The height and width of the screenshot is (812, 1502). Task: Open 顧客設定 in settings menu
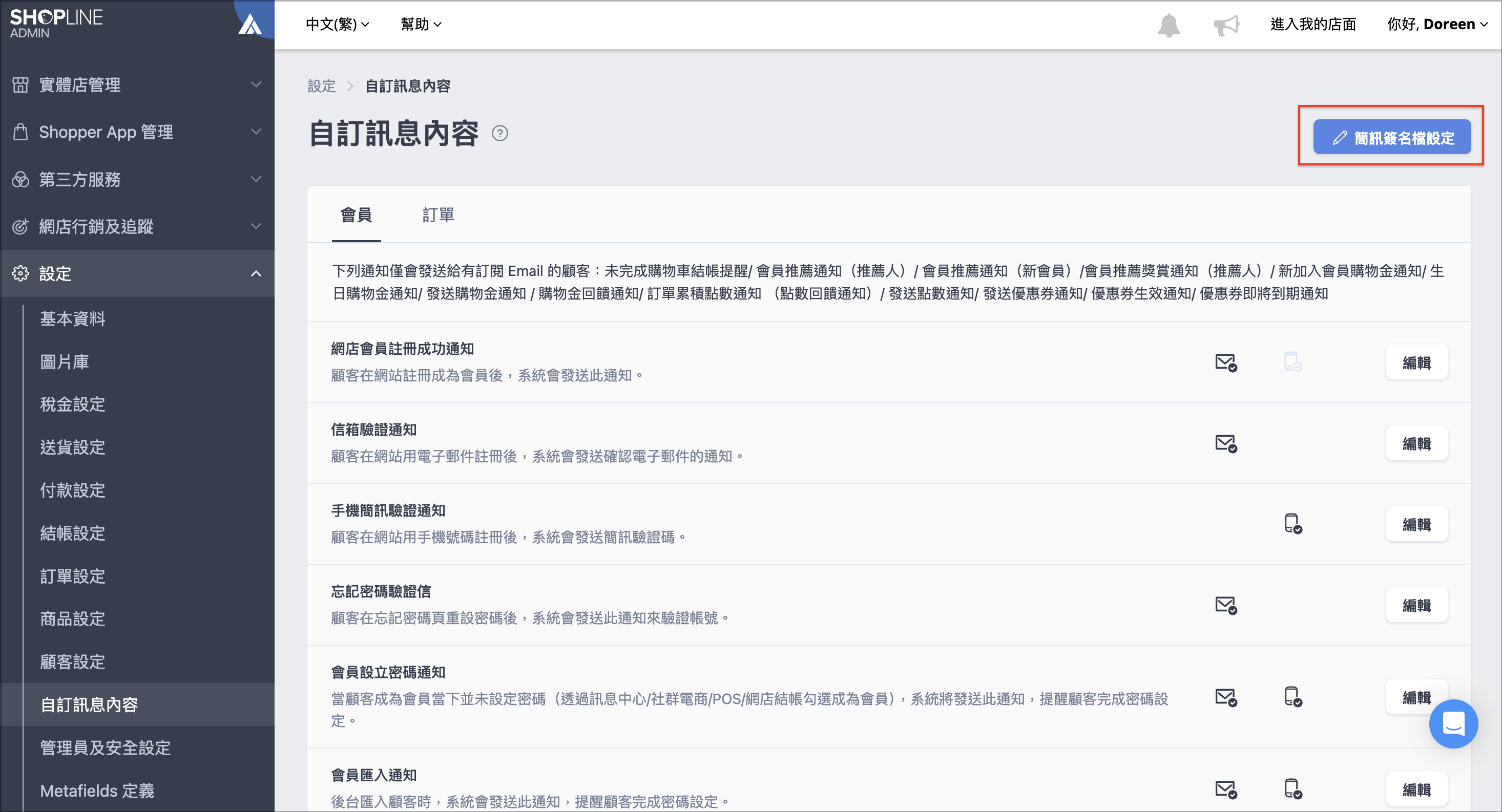(x=72, y=661)
